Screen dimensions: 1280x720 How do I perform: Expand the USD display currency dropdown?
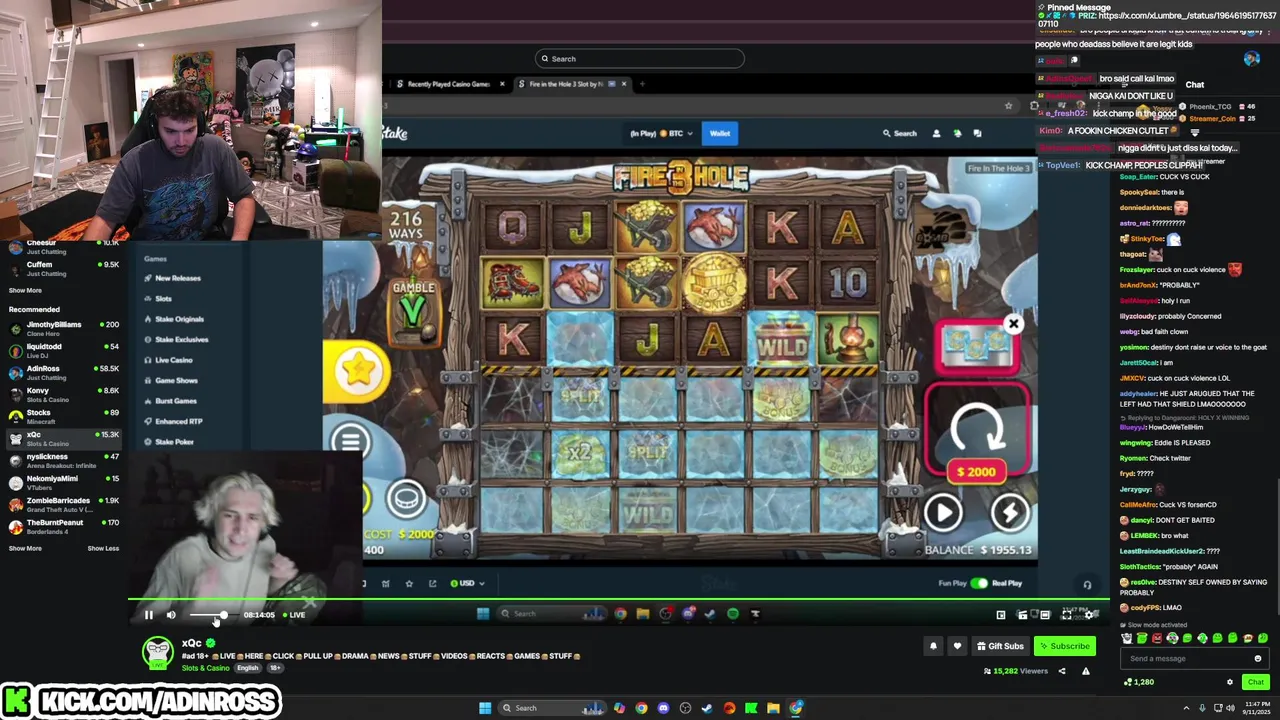tap(467, 583)
